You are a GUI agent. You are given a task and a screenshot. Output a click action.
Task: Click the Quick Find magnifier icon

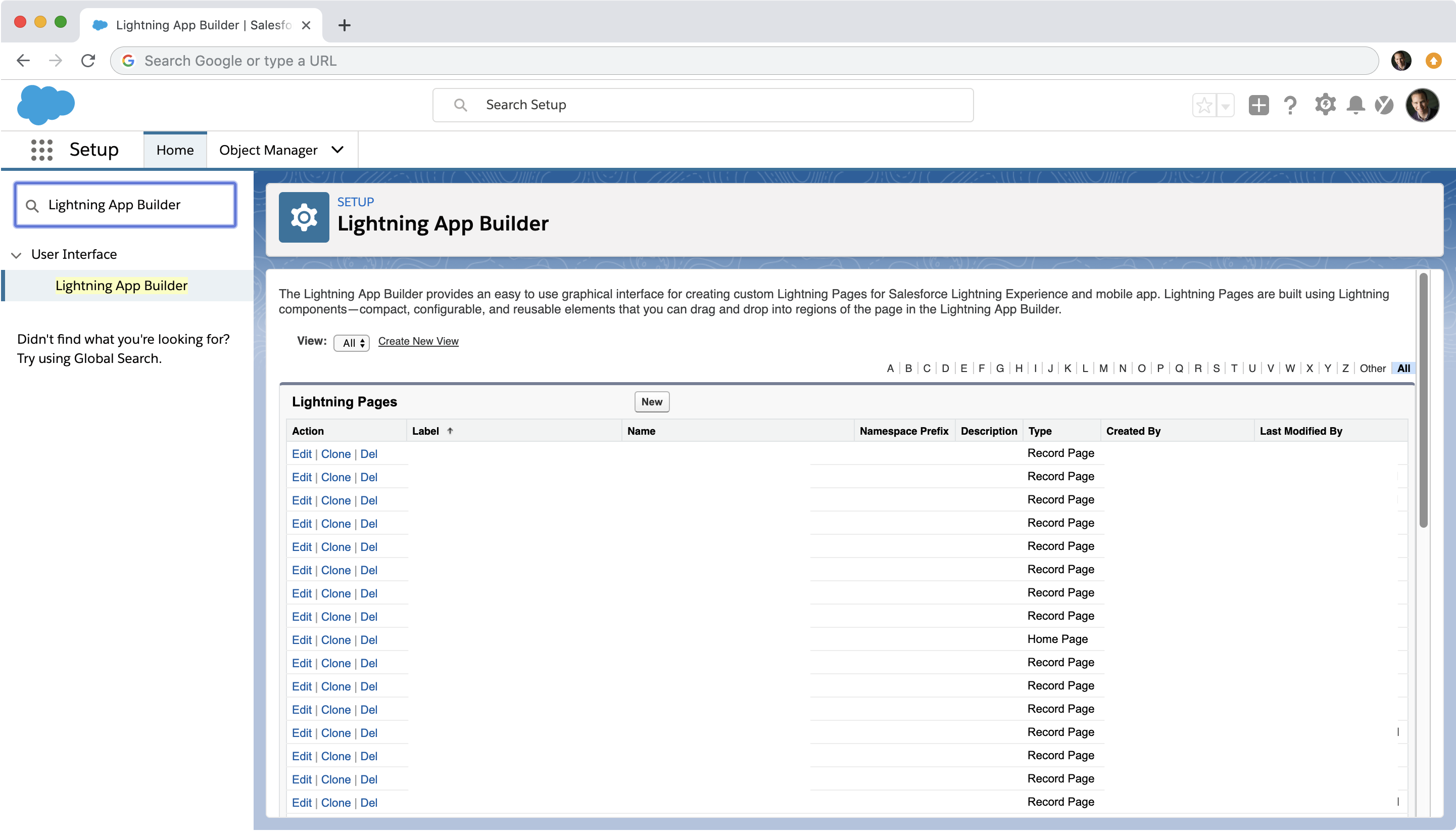point(32,205)
